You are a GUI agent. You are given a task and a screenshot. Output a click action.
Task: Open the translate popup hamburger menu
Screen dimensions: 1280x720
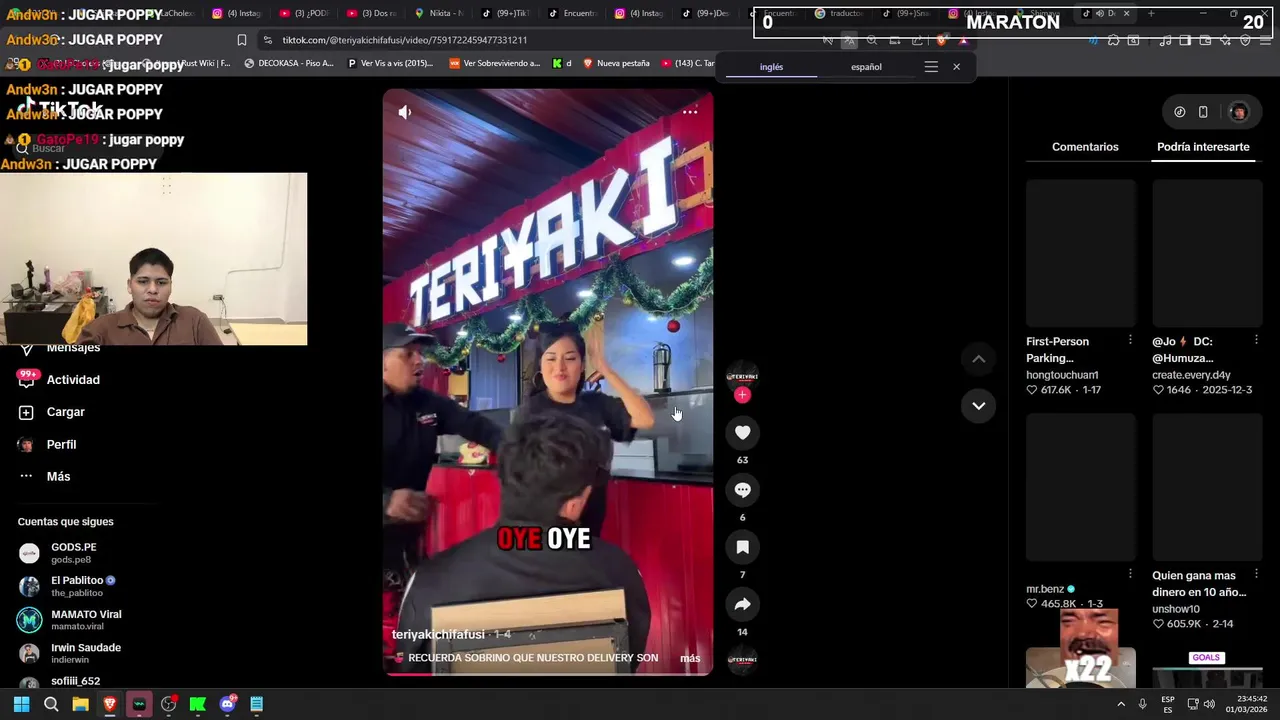(931, 67)
